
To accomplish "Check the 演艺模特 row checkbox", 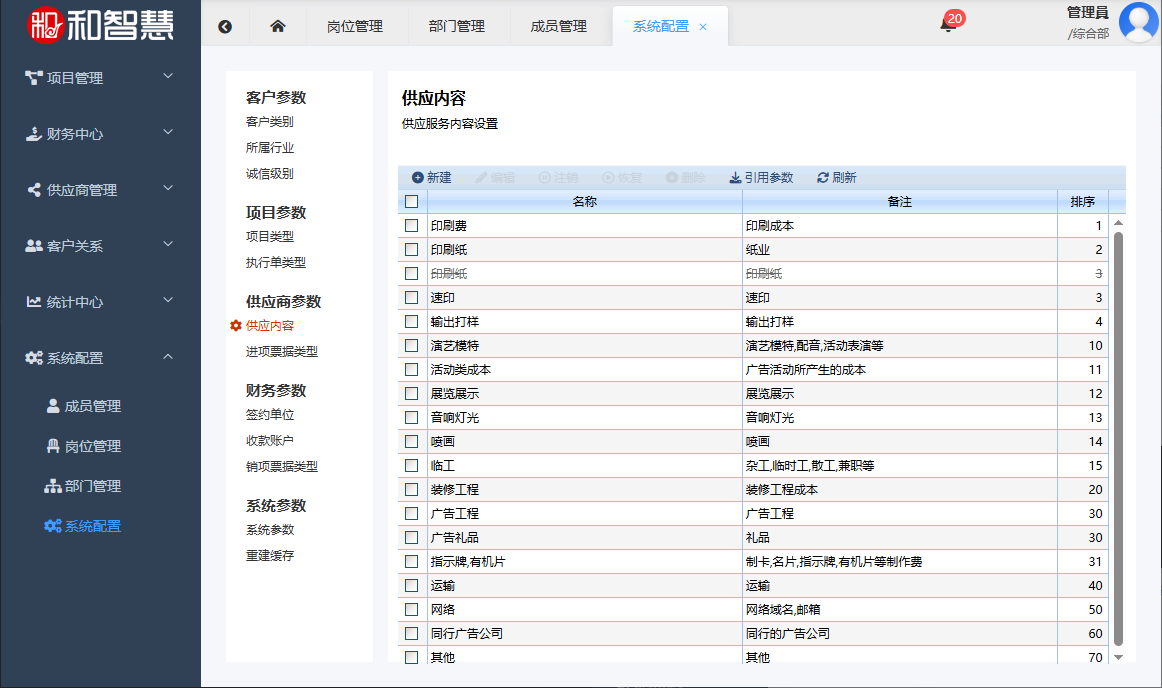I will (x=412, y=345).
